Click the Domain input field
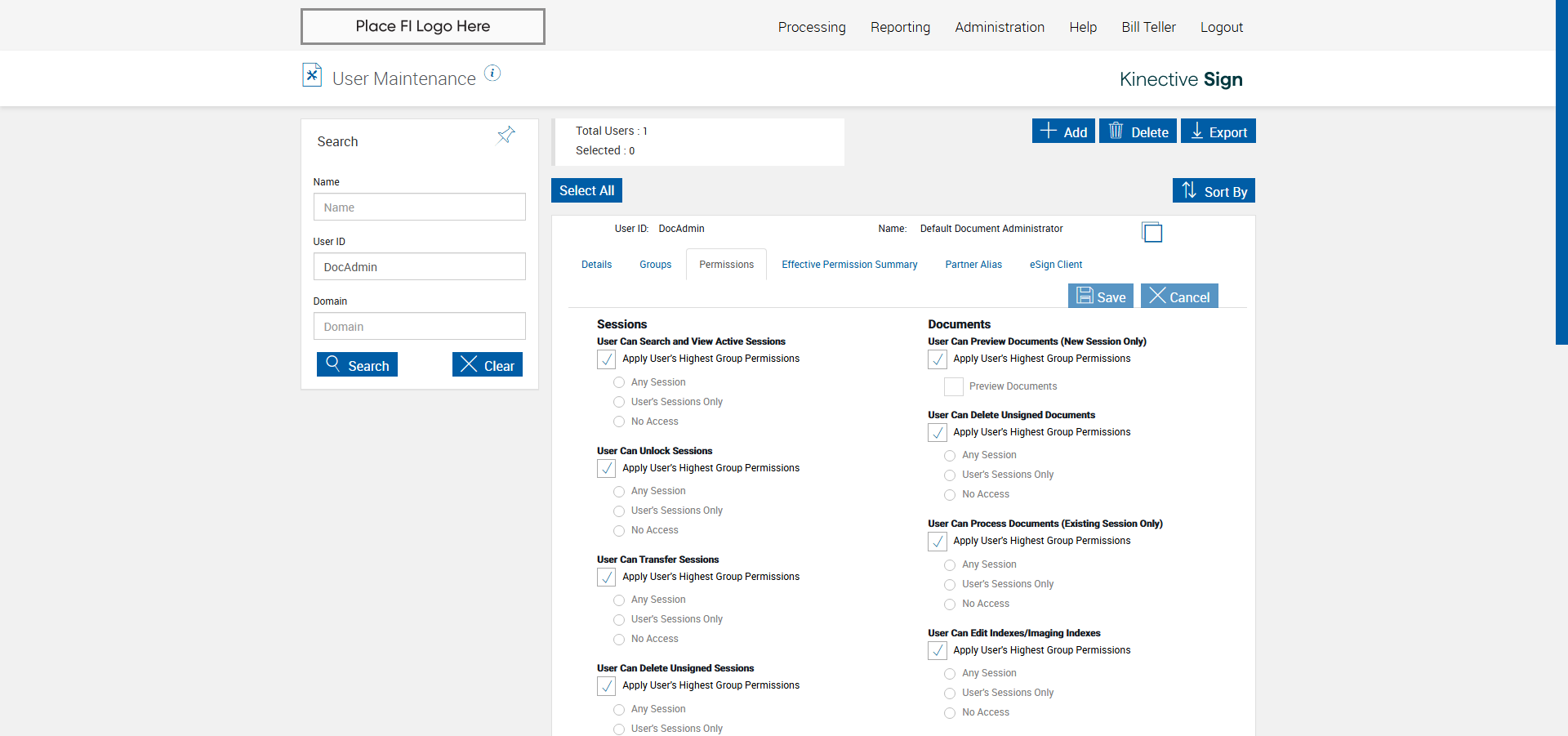 tap(419, 327)
